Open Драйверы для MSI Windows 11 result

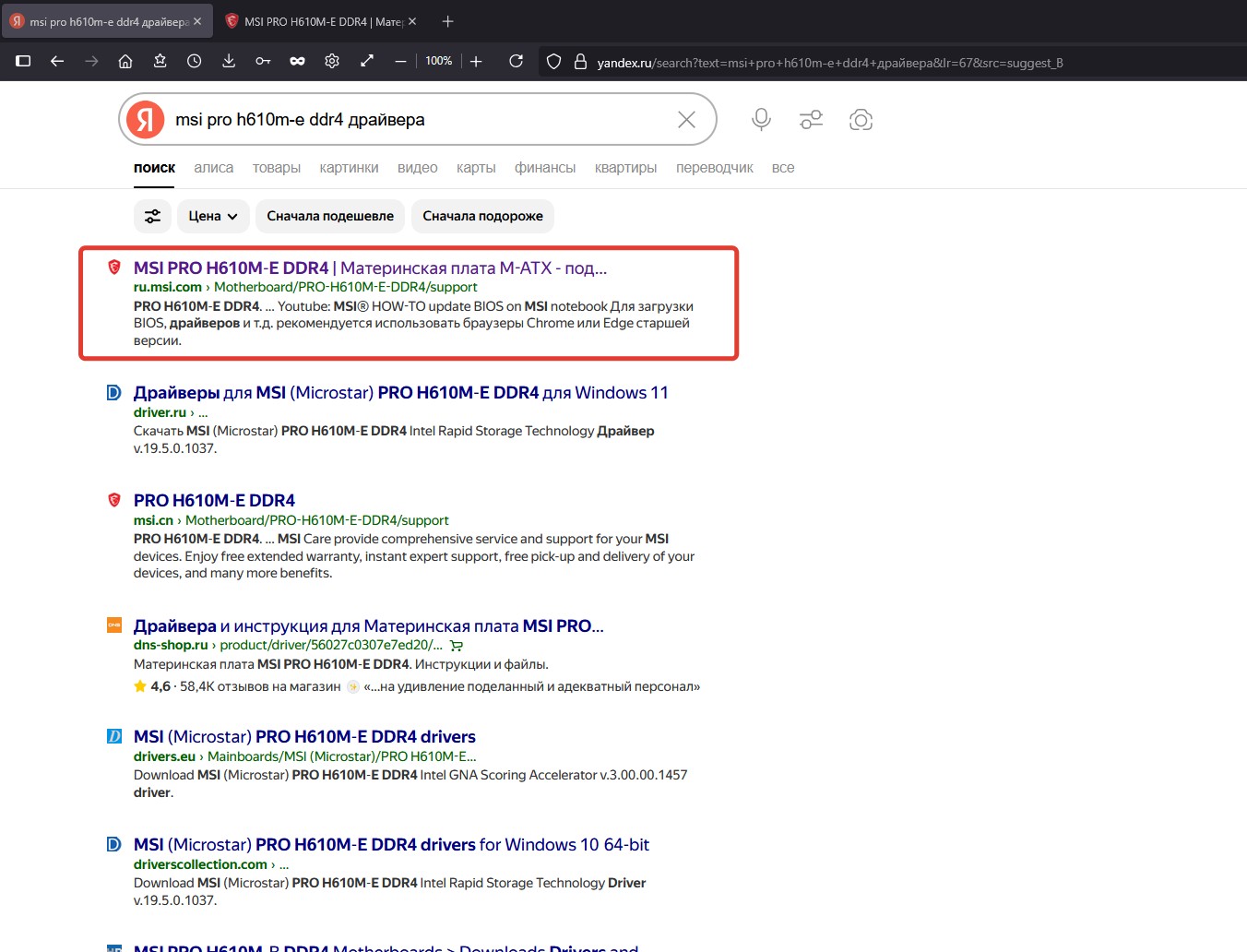pos(400,392)
